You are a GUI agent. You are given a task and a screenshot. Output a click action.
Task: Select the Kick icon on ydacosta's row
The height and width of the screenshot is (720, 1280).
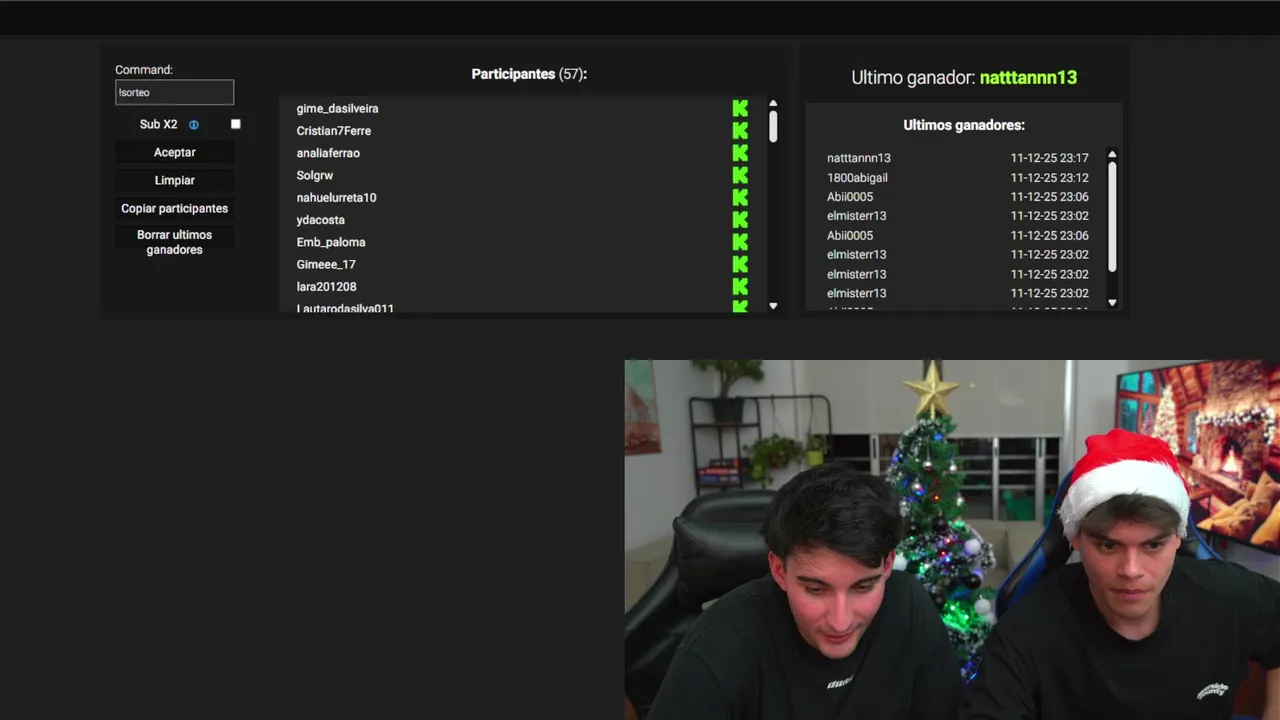click(740, 220)
